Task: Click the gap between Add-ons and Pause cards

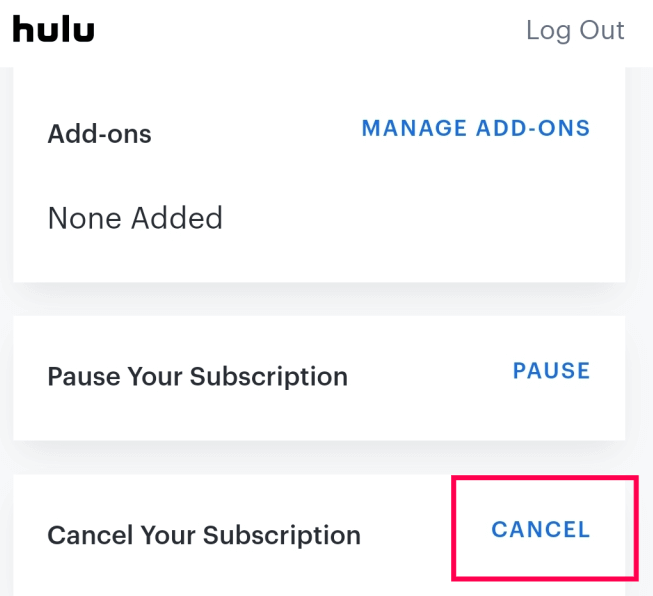Action: click(320, 299)
